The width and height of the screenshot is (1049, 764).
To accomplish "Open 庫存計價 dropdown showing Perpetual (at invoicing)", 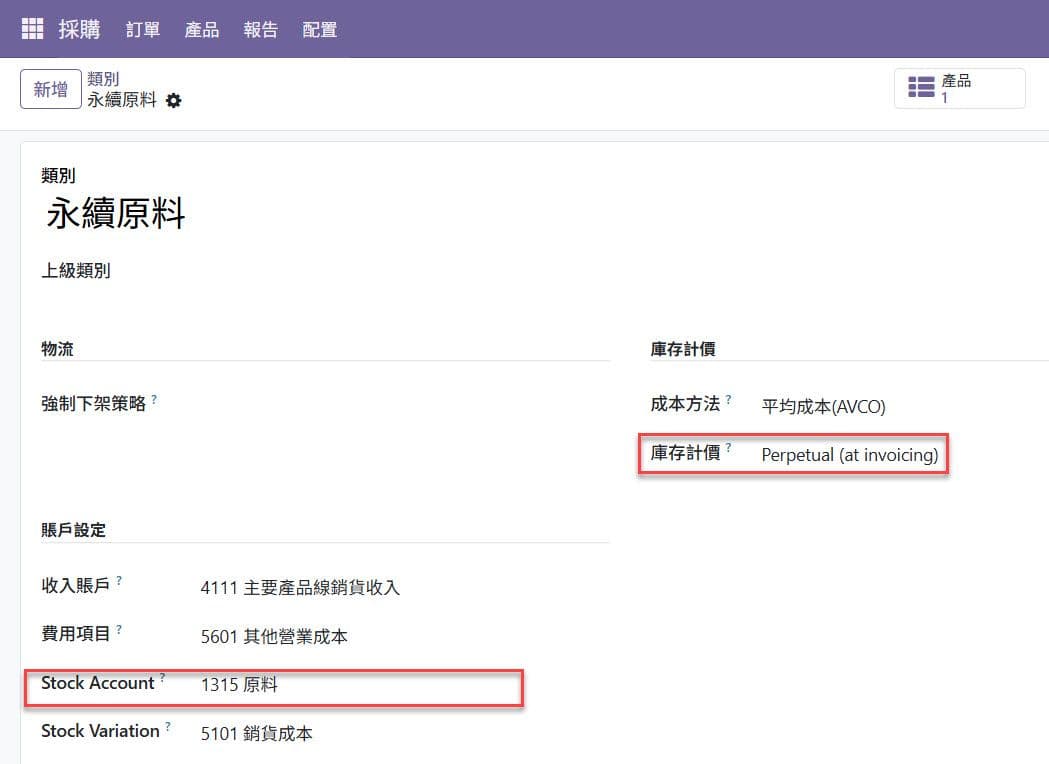I will (850, 455).
